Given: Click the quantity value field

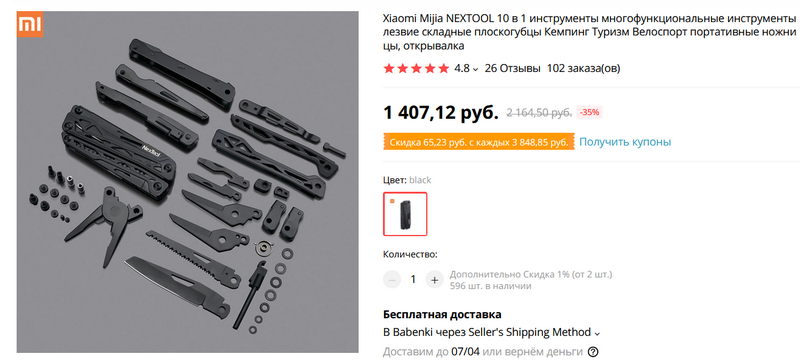Looking at the screenshot, I should point(413,279).
